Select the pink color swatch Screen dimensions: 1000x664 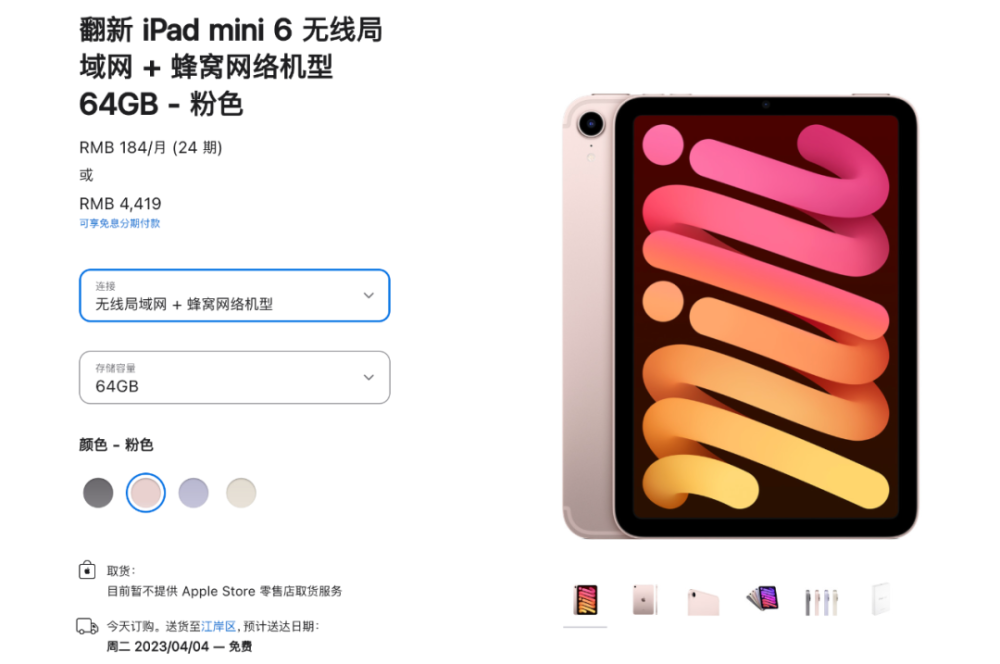click(x=146, y=493)
